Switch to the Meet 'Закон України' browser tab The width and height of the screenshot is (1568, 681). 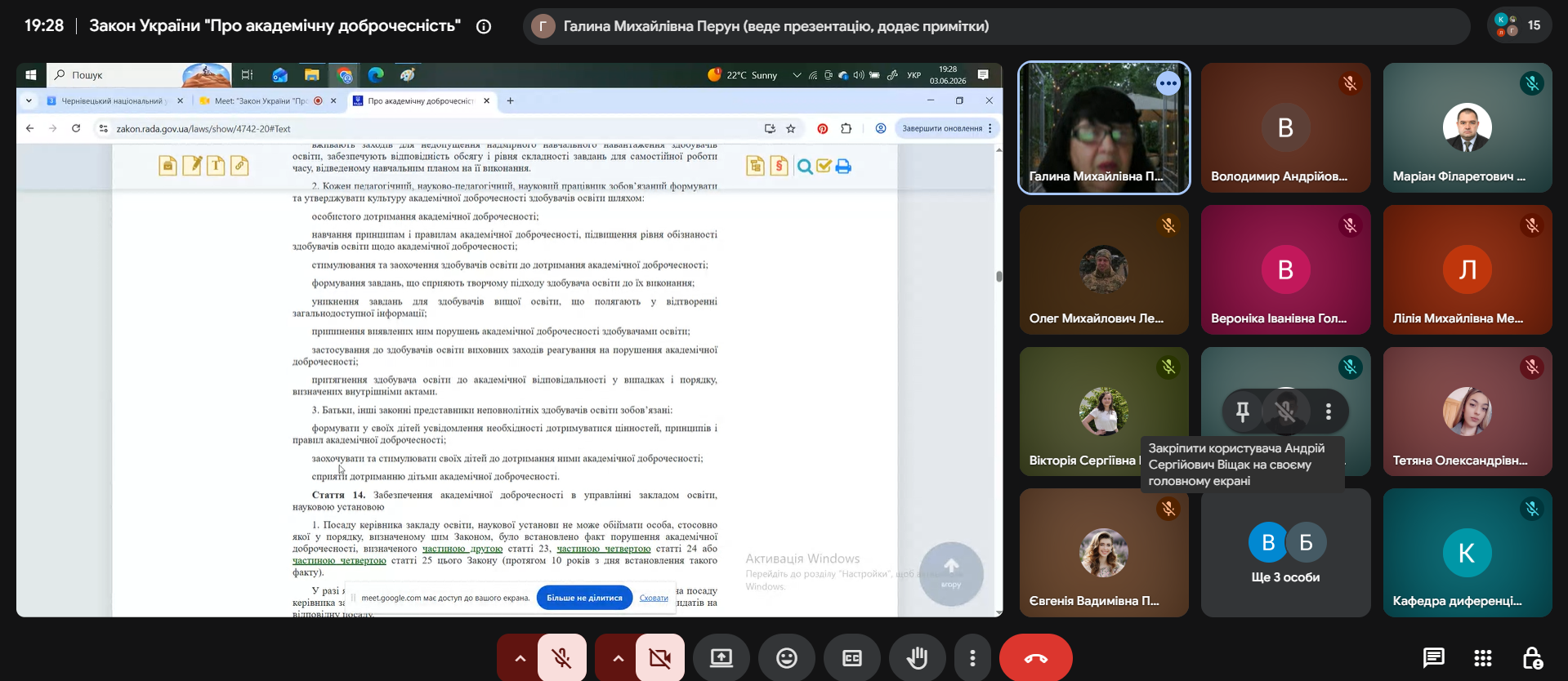[260, 101]
